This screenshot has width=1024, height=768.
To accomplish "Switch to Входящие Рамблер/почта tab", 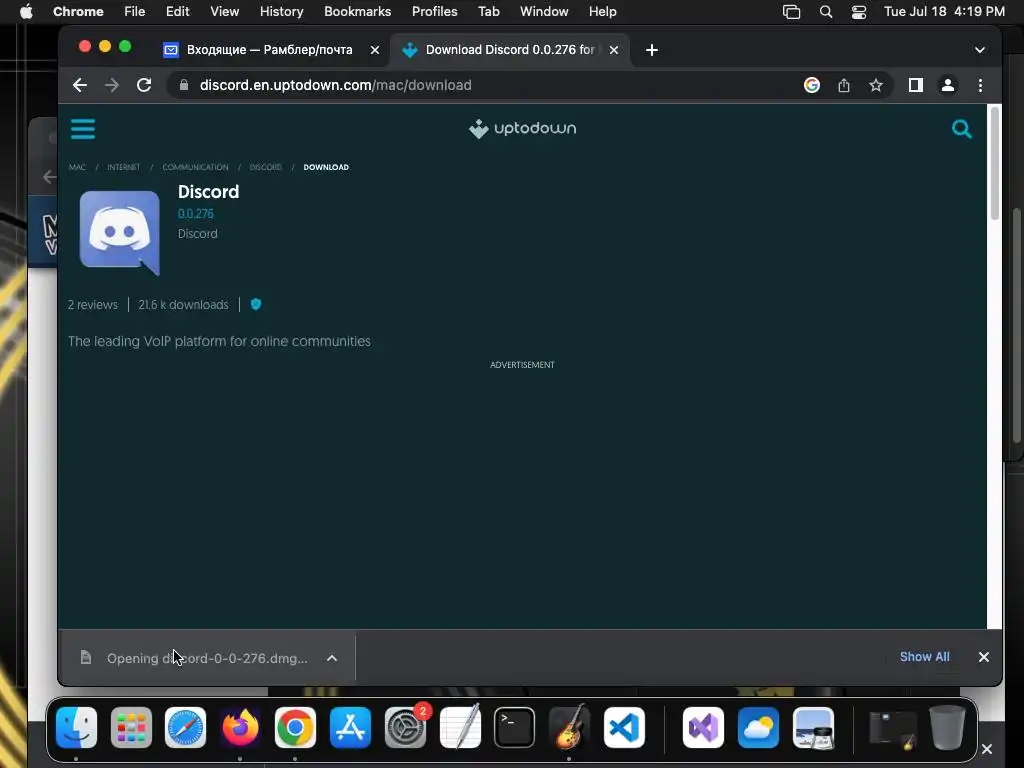I will (269, 50).
